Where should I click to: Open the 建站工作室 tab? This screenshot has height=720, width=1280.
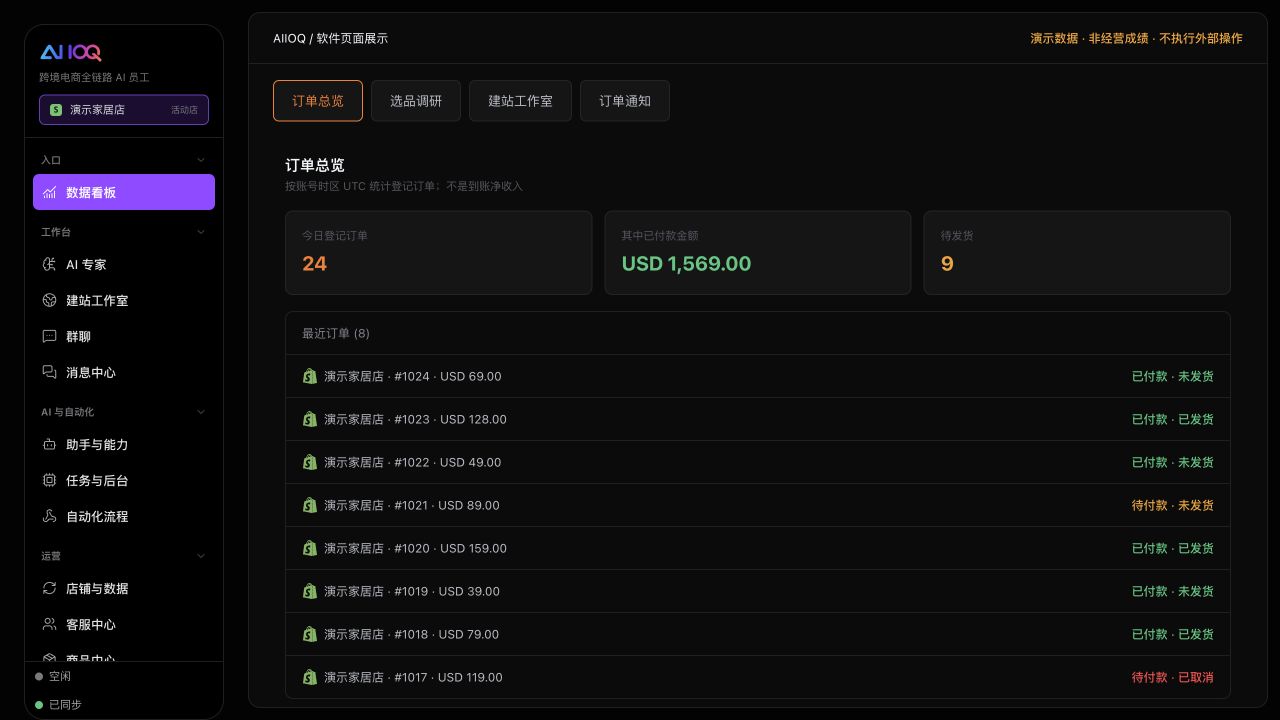[520, 101]
